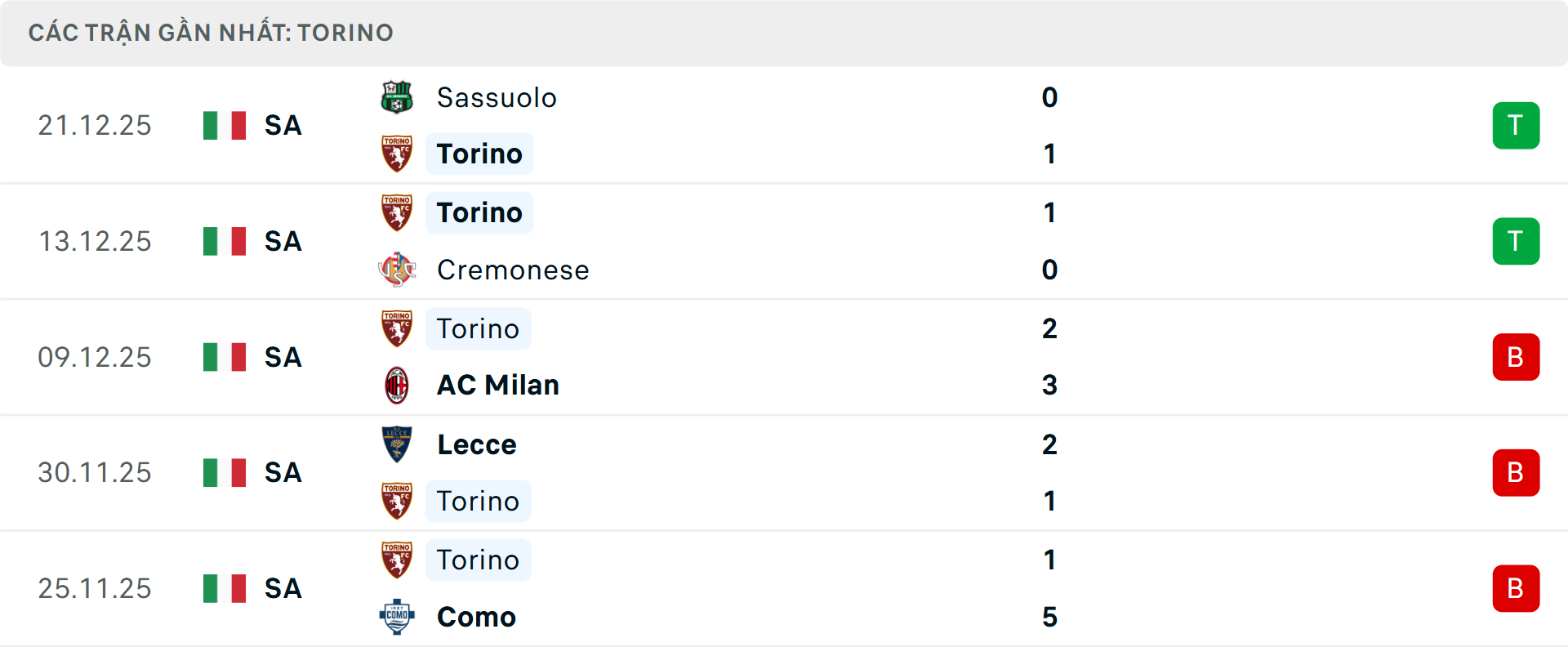Image resolution: width=1568 pixels, height=647 pixels.
Task: Click the Italy flag beside 21.12.25
Action: [225, 126]
